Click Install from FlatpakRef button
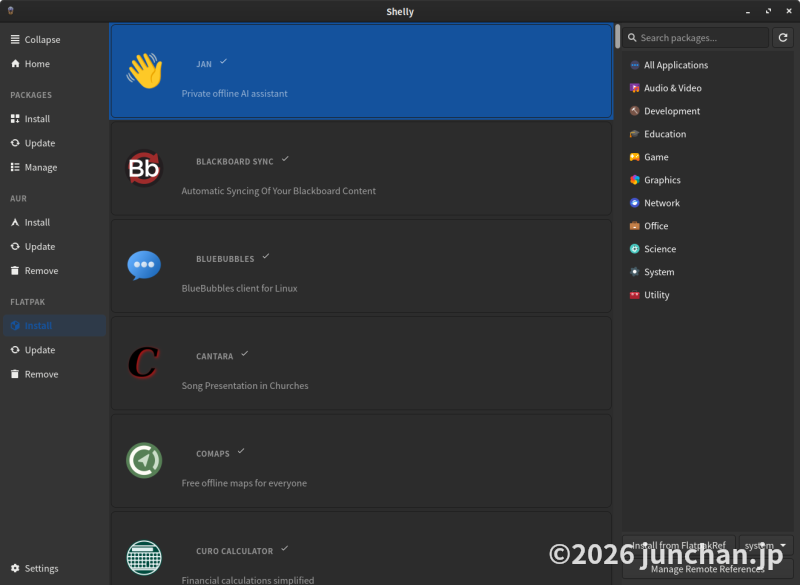This screenshot has width=800, height=585. (x=680, y=545)
